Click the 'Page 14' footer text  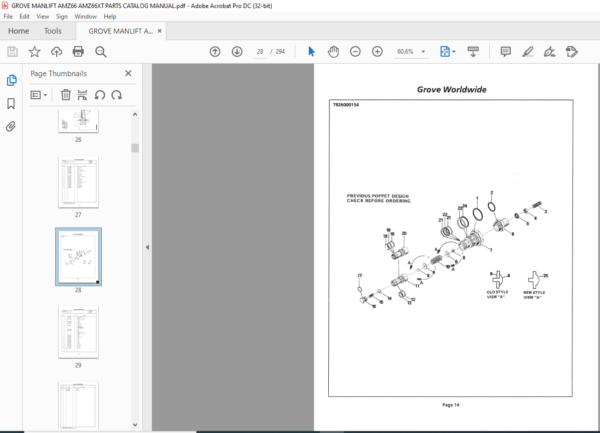(451, 405)
